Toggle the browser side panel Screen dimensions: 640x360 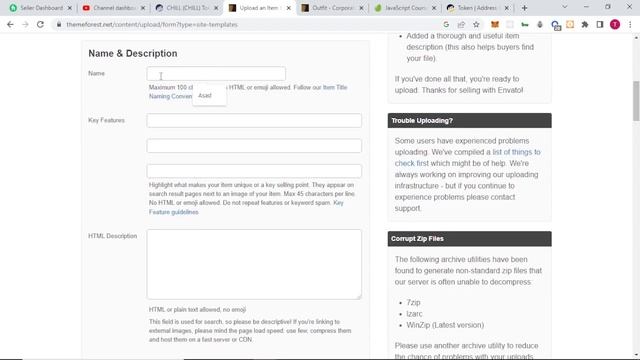click(600, 24)
